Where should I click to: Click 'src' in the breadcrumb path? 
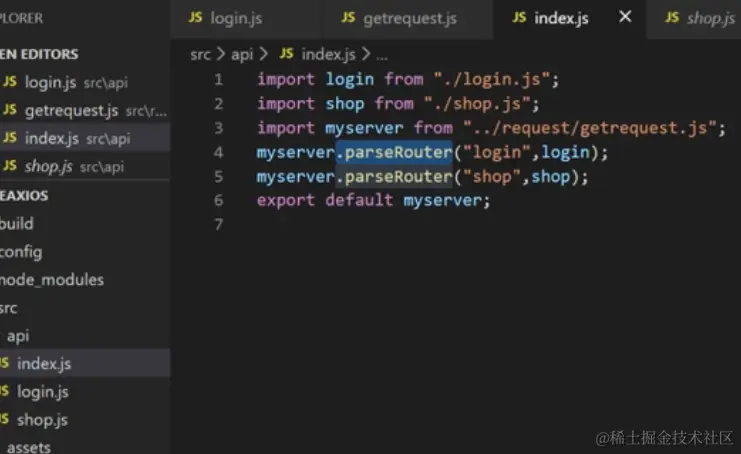click(x=200, y=55)
